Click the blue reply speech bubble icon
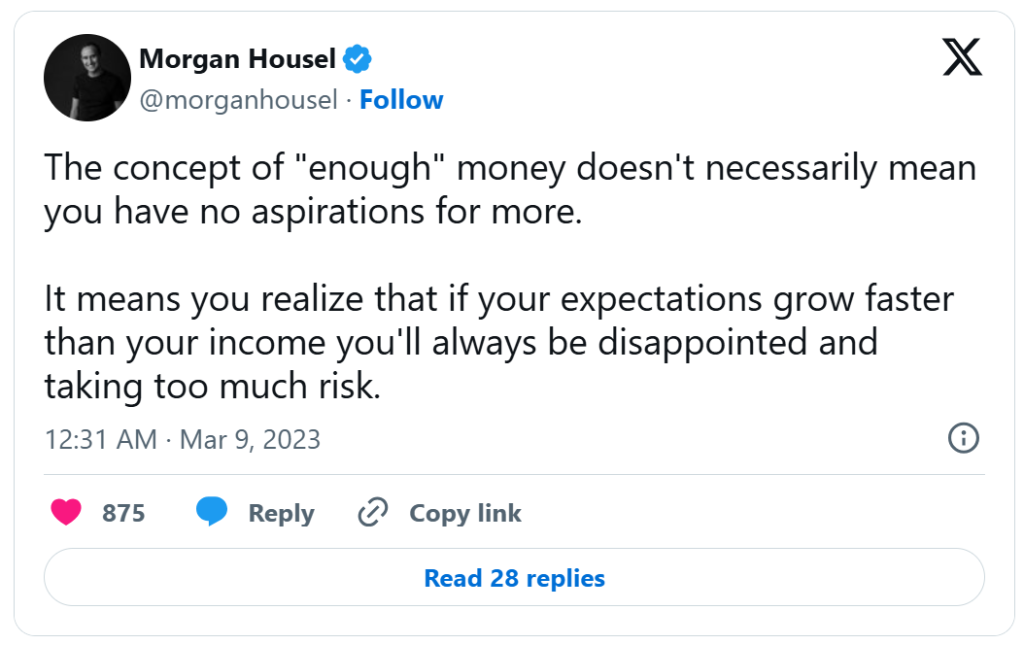This screenshot has width=1024, height=645. tap(212, 513)
